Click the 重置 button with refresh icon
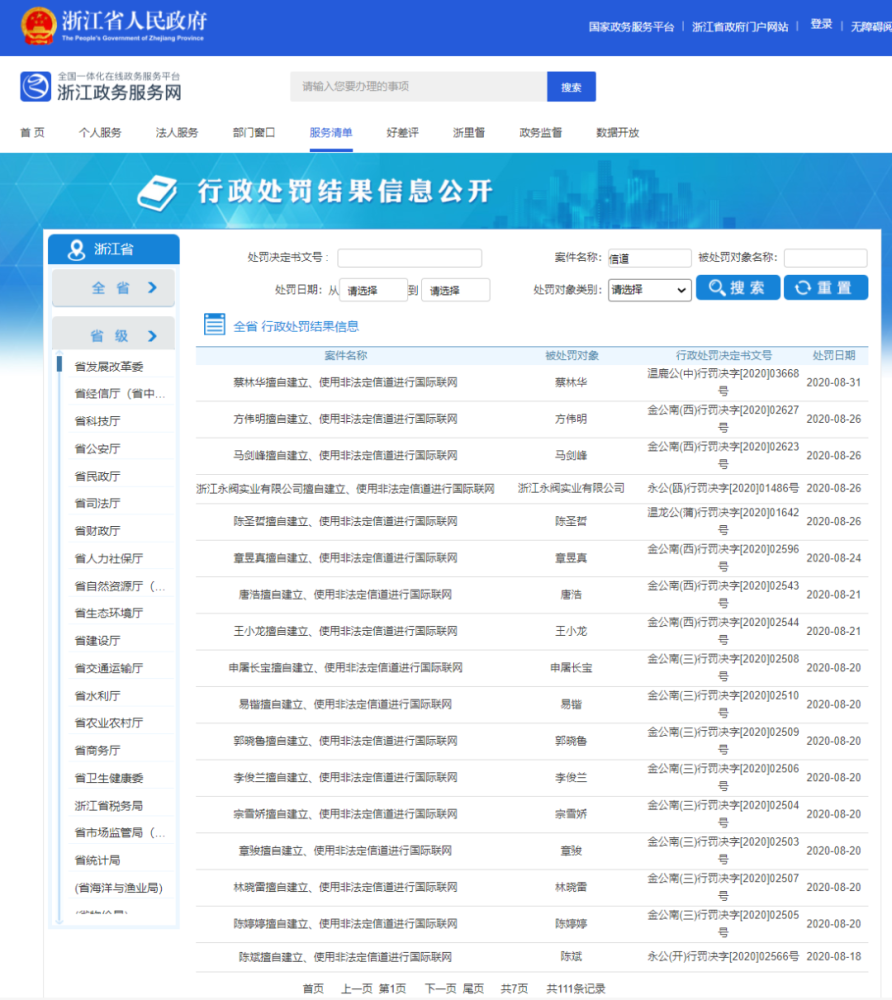 click(x=825, y=288)
